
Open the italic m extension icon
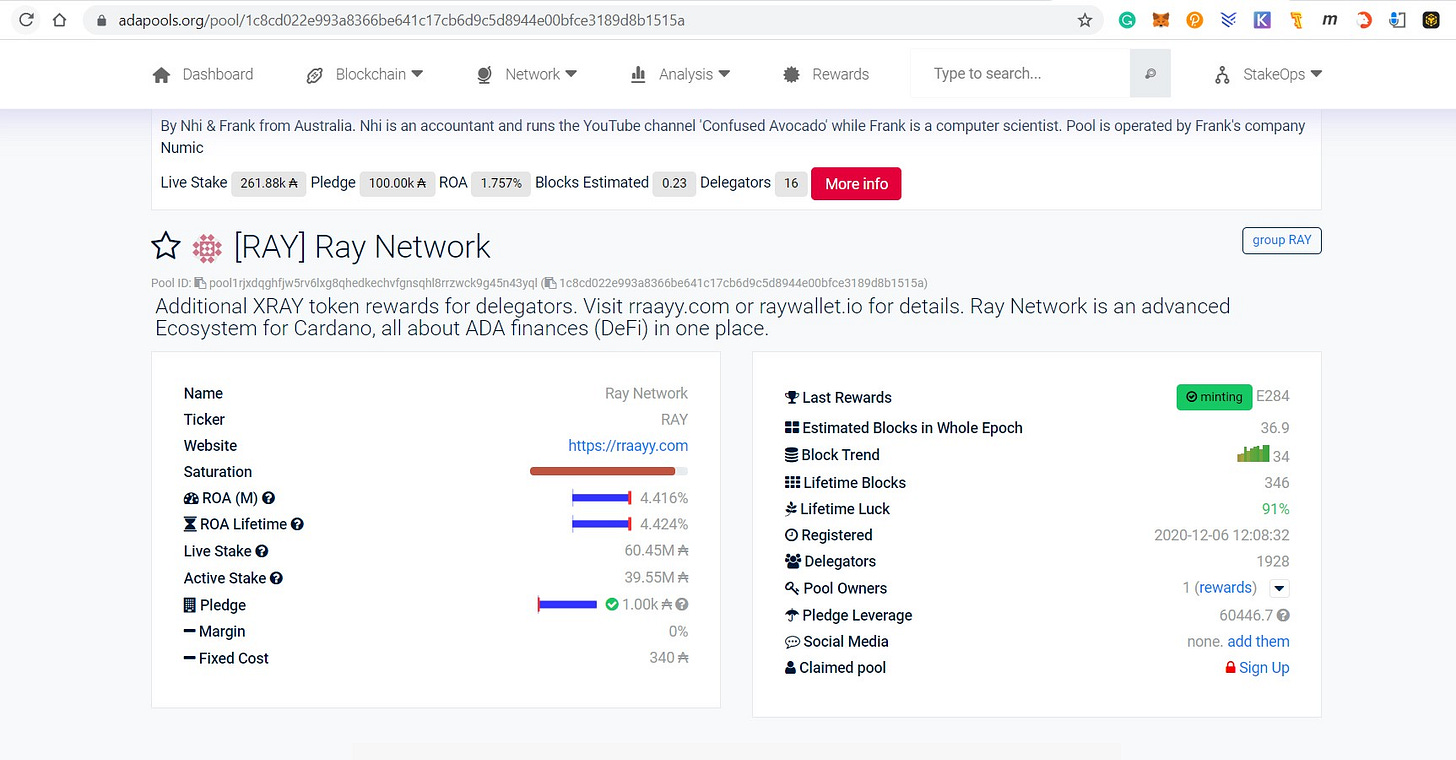(x=1330, y=20)
